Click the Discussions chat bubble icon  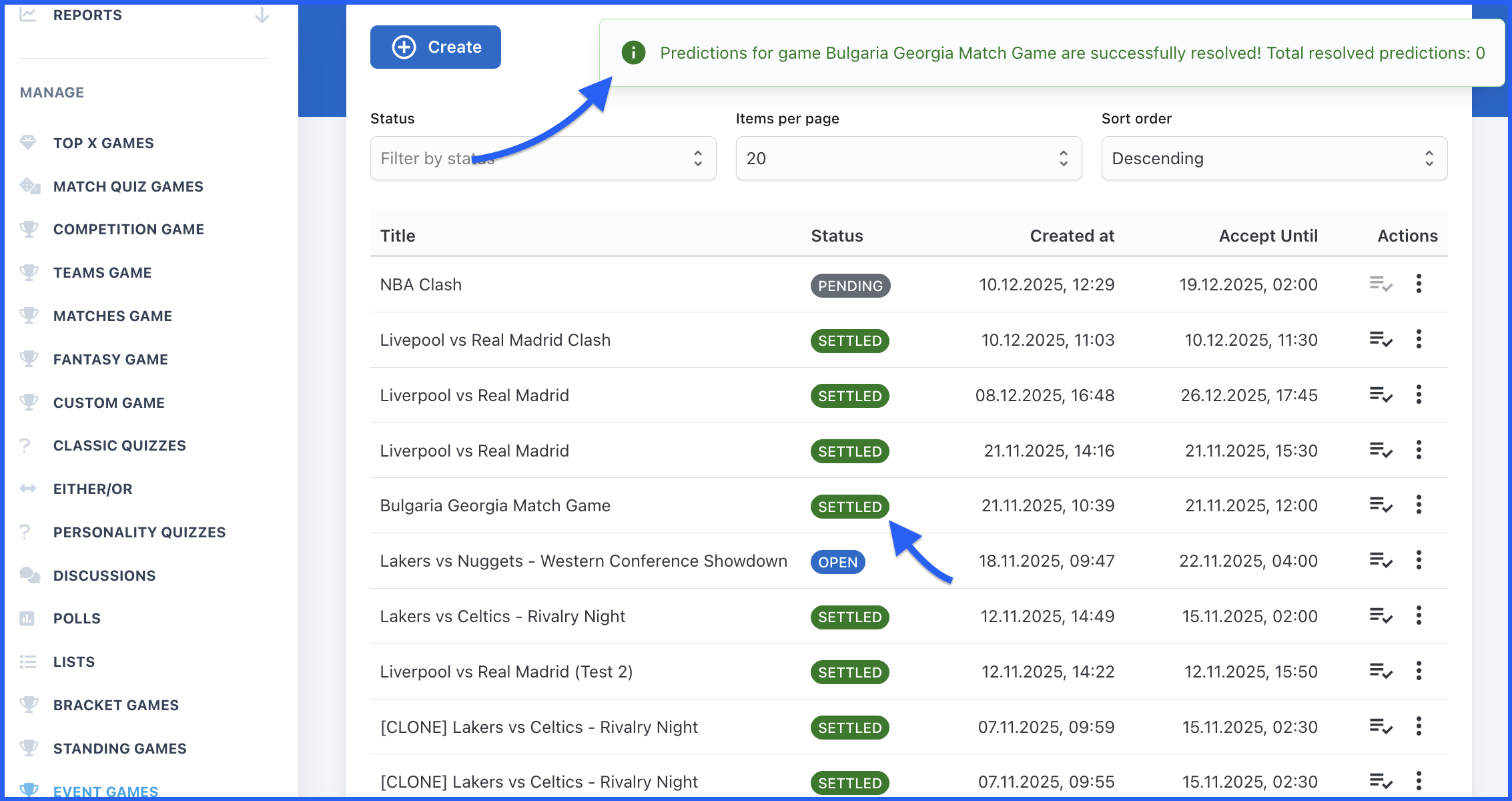29,575
